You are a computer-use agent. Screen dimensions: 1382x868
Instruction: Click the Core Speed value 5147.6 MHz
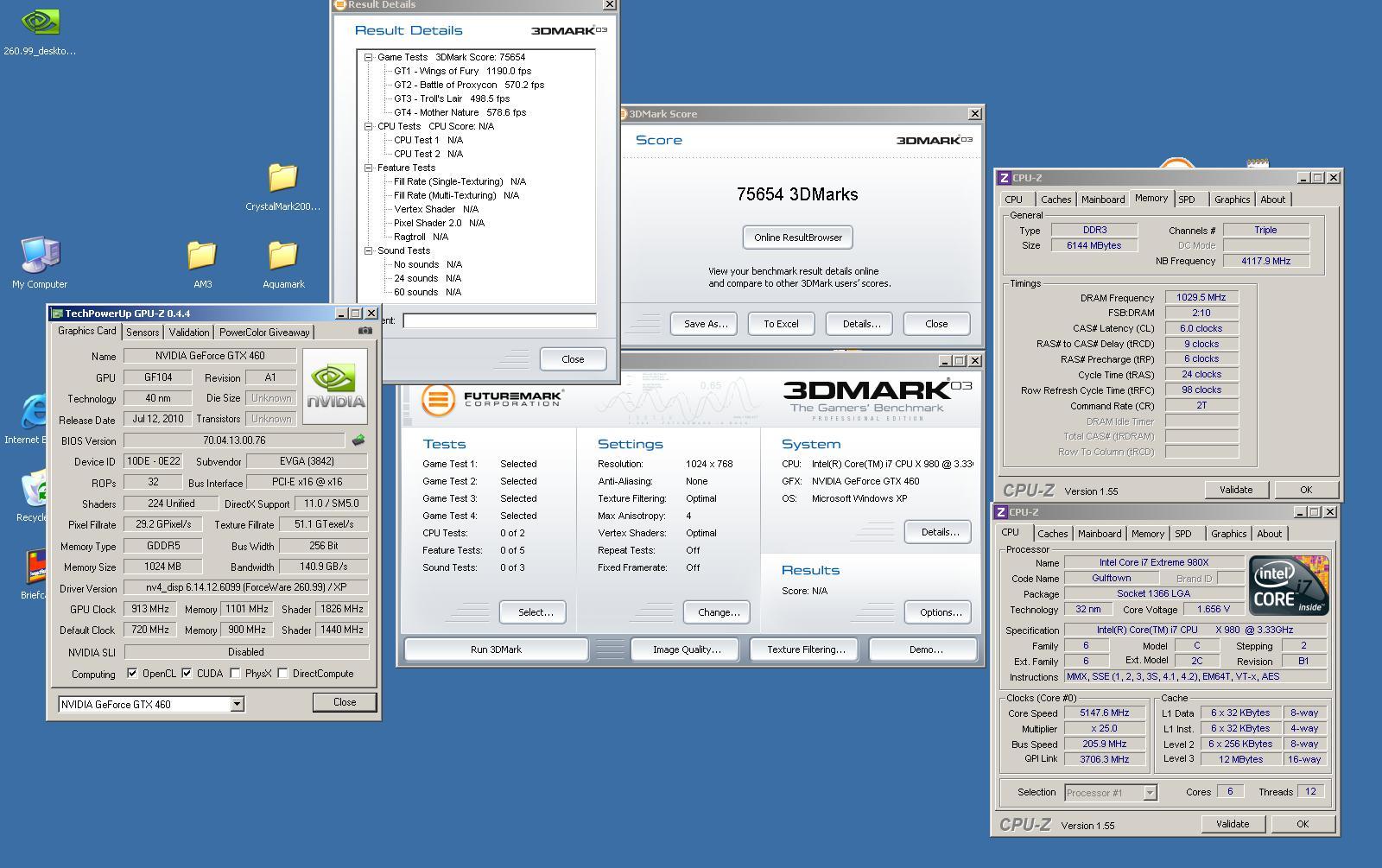1104,713
